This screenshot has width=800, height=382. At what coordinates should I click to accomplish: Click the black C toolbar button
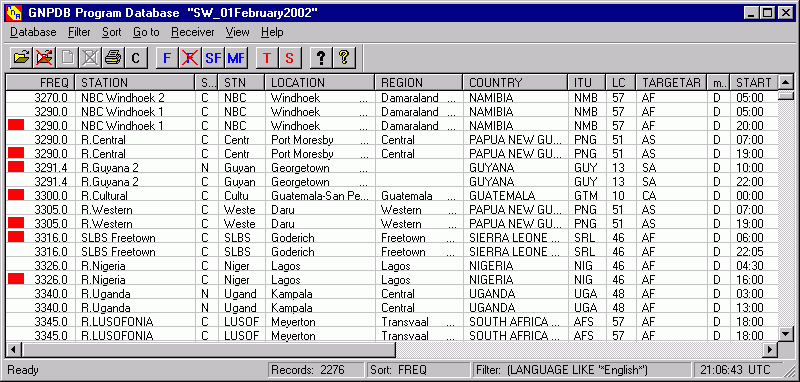(135, 58)
